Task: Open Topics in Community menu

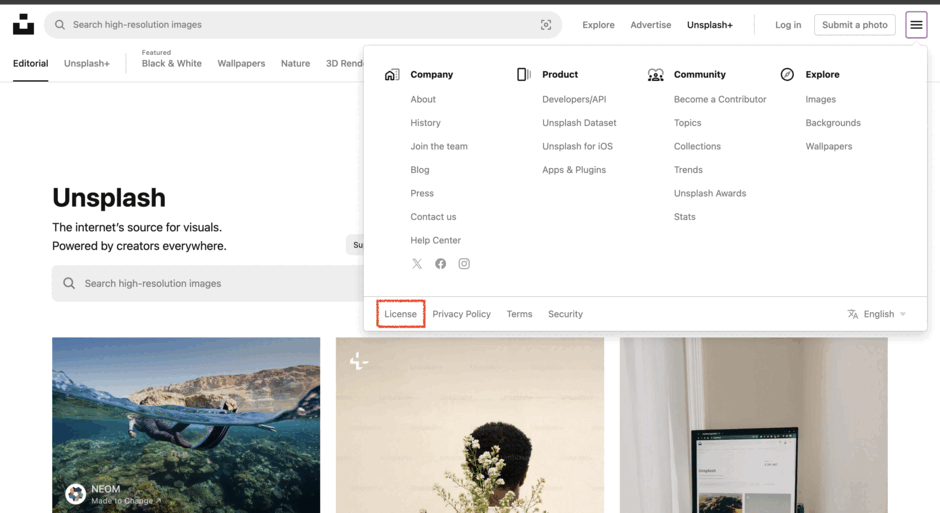Action: [688, 123]
